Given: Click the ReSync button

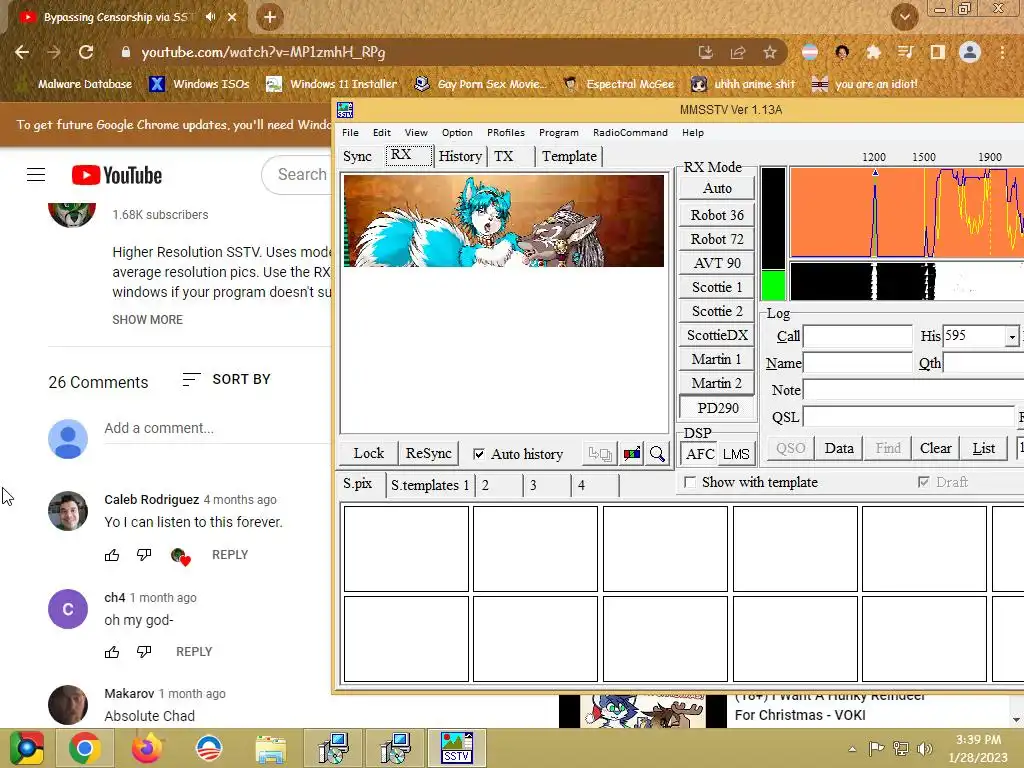Looking at the screenshot, I should pos(428,453).
